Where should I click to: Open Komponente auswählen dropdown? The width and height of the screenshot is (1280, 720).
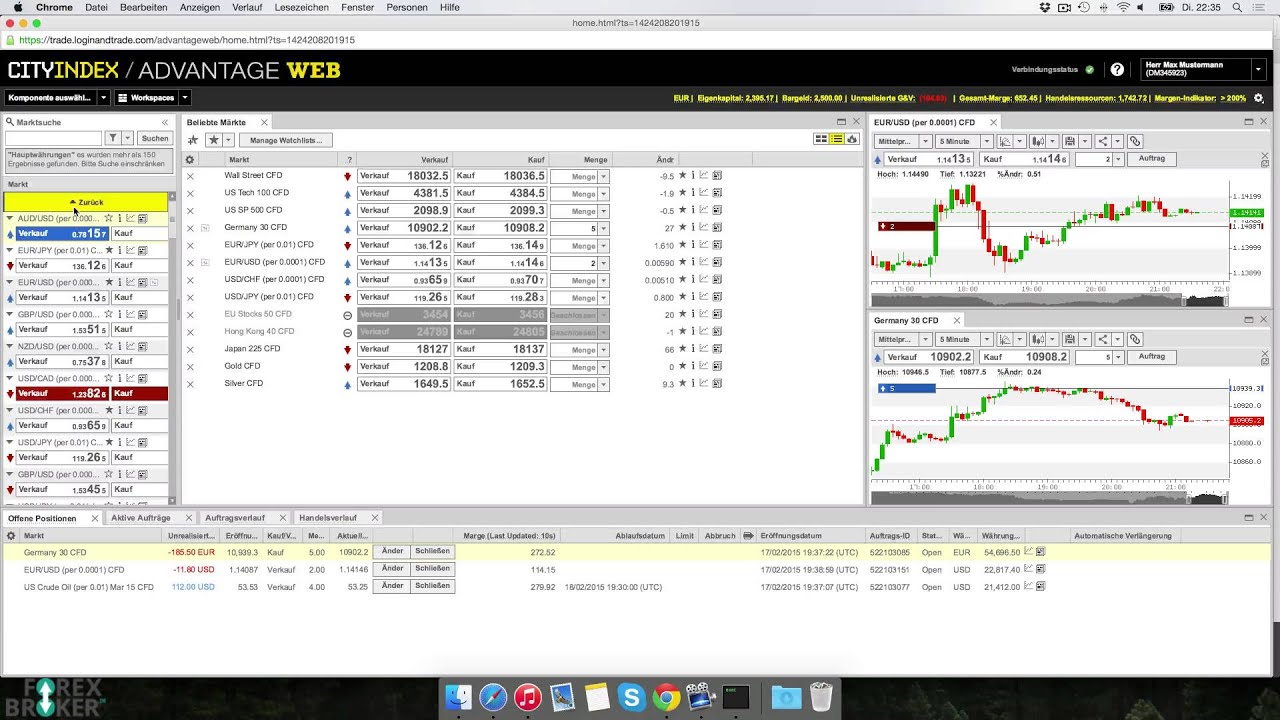tap(57, 98)
